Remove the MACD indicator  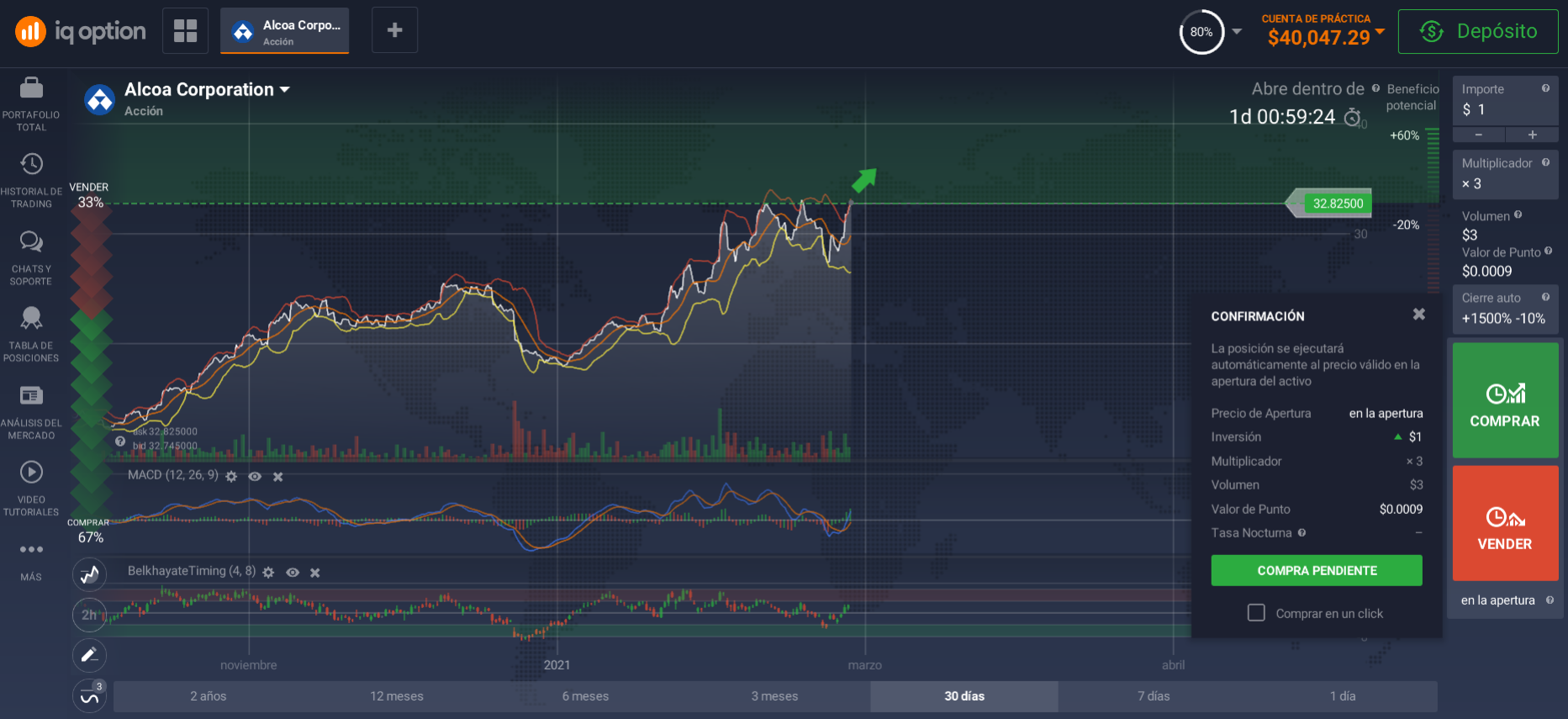point(278,477)
